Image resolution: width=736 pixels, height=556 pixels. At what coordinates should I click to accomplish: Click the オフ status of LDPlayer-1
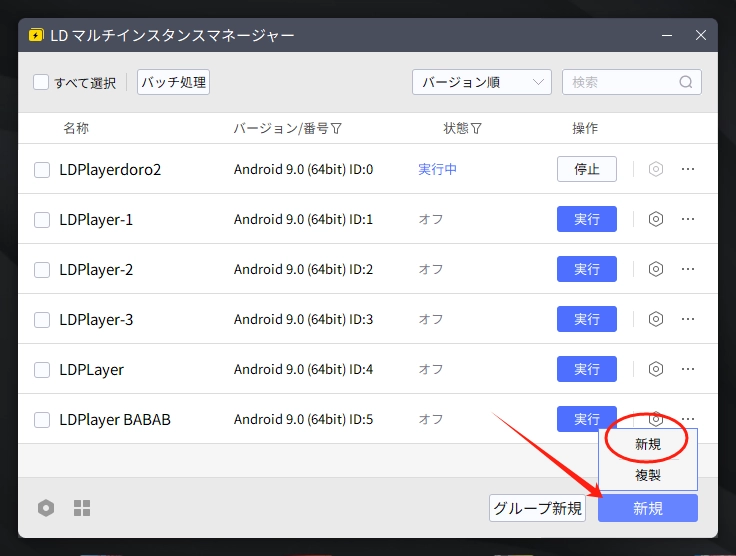[431, 219]
